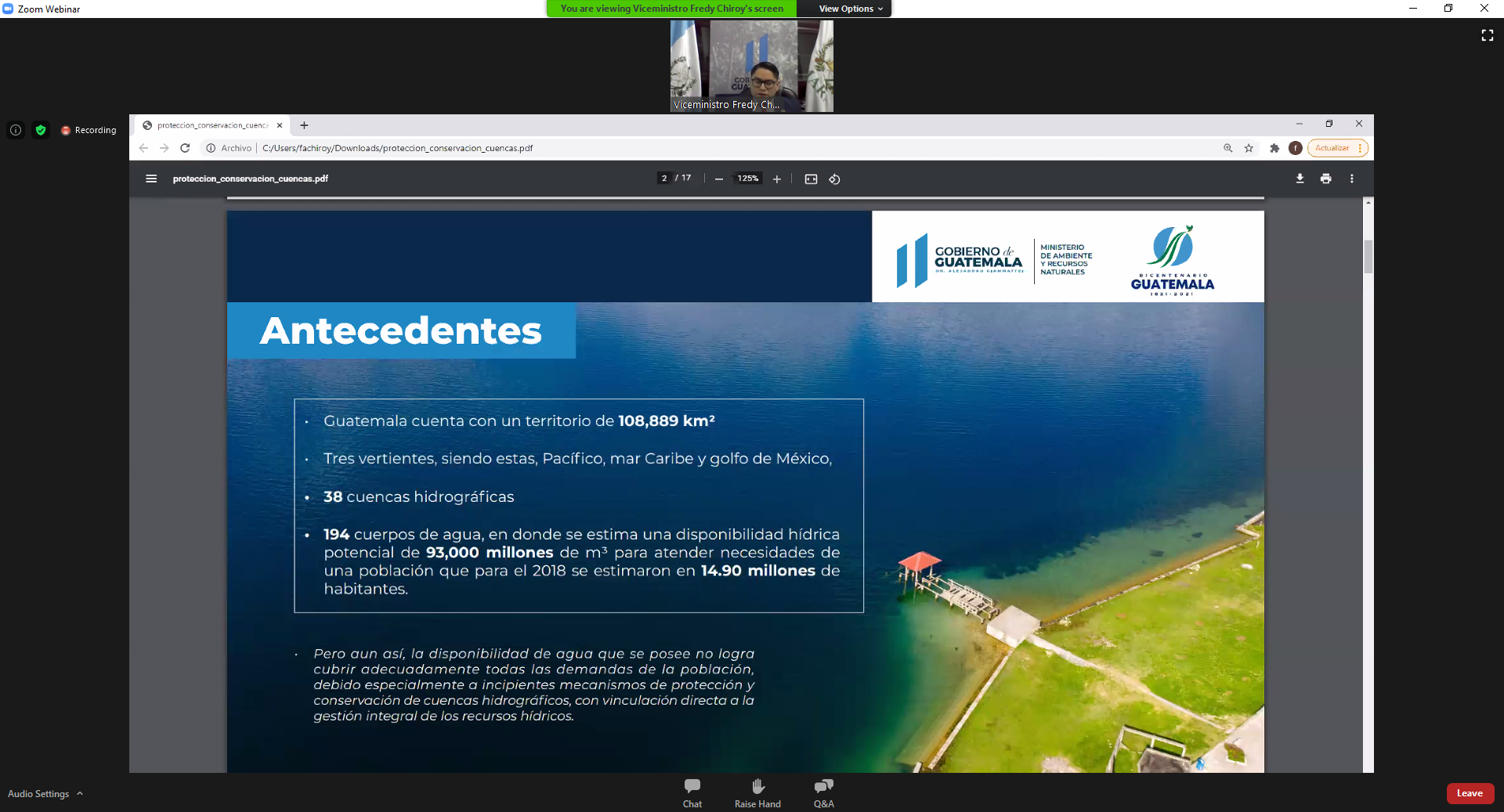This screenshot has height=812, width=1504.
Task: Click the green encryption shield icon
Action: click(x=41, y=130)
